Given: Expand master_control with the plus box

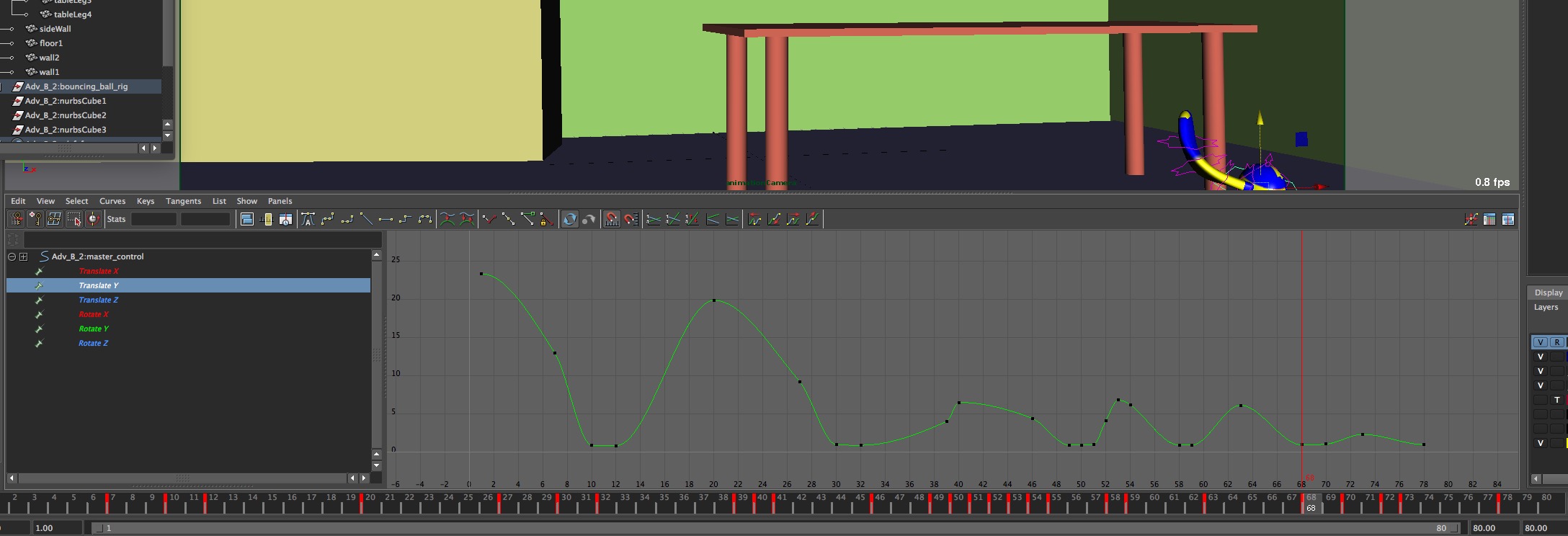Looking at the screenshot, I should (x=23, y=256).
